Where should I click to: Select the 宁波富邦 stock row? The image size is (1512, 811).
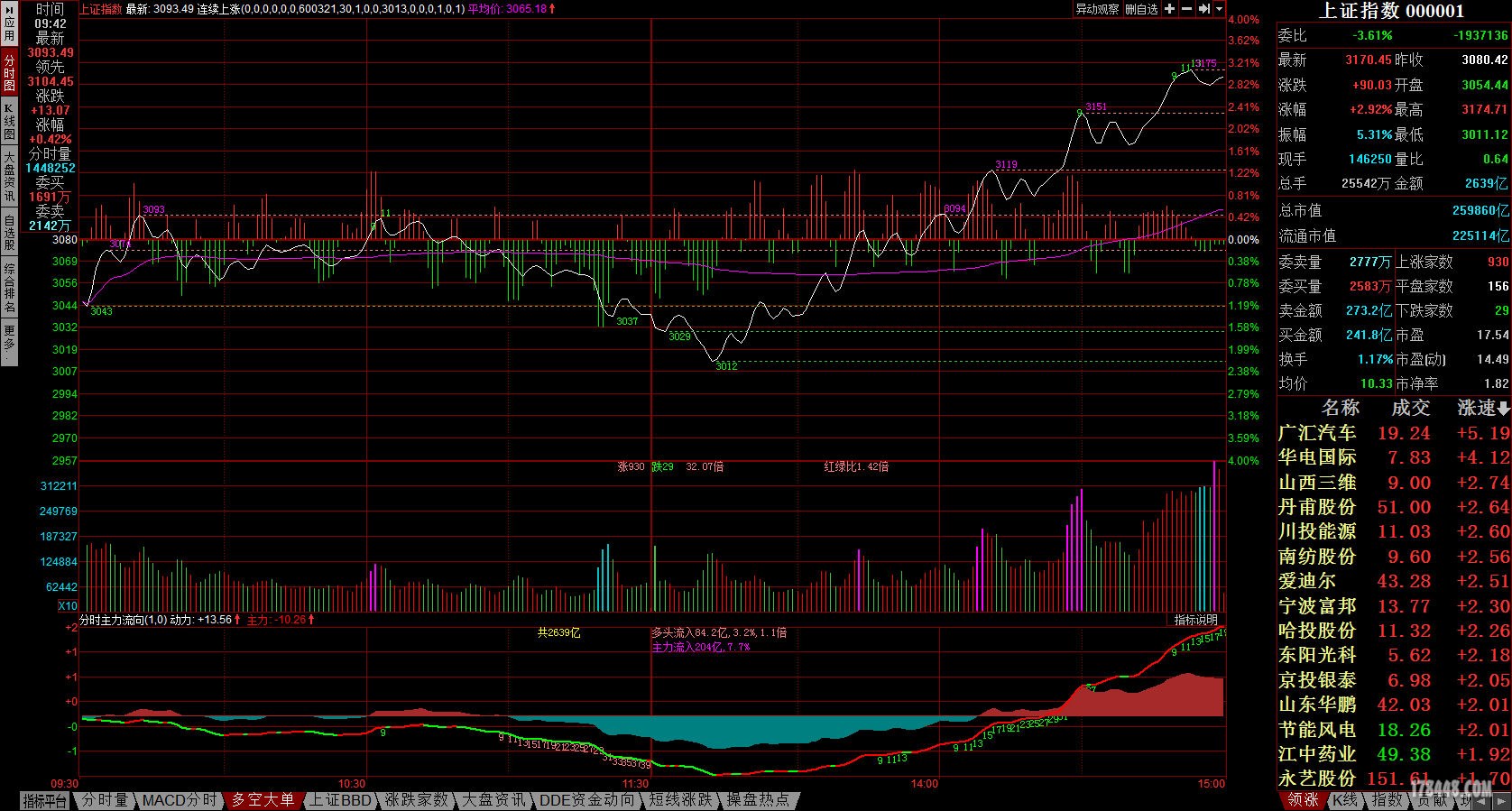(x=1395, y=605)
